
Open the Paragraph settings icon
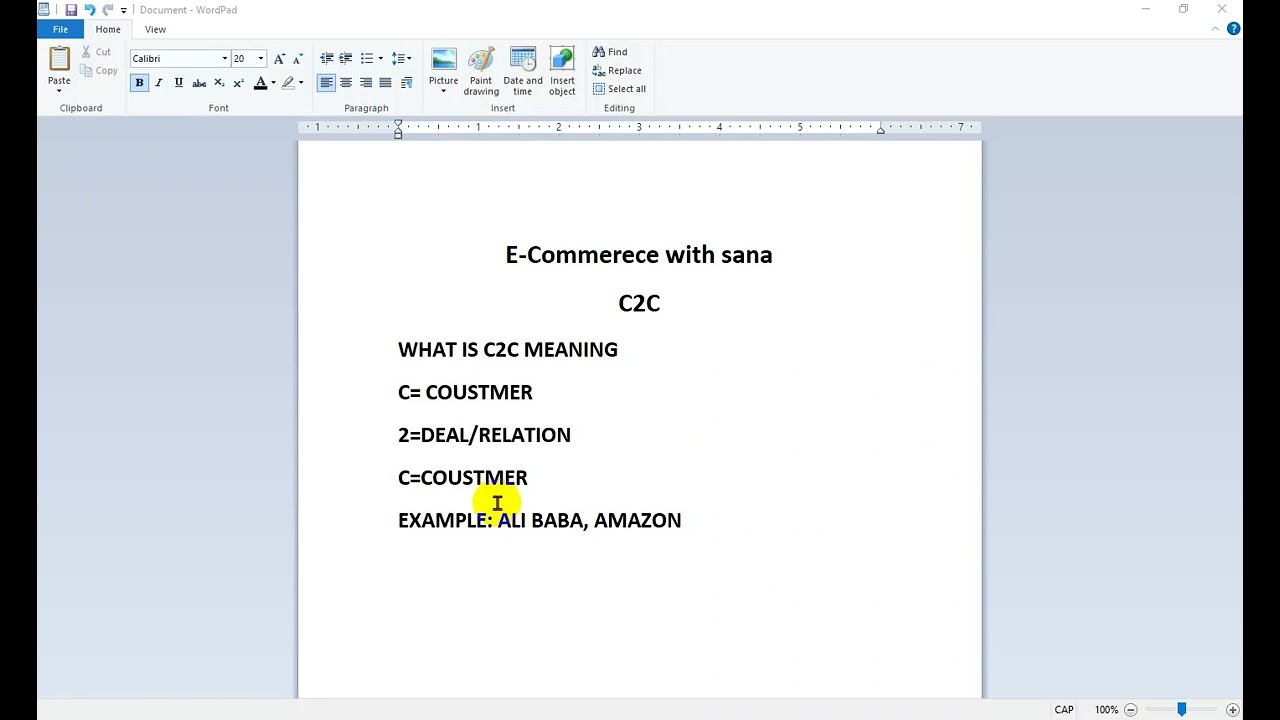[x=406, y=83]
